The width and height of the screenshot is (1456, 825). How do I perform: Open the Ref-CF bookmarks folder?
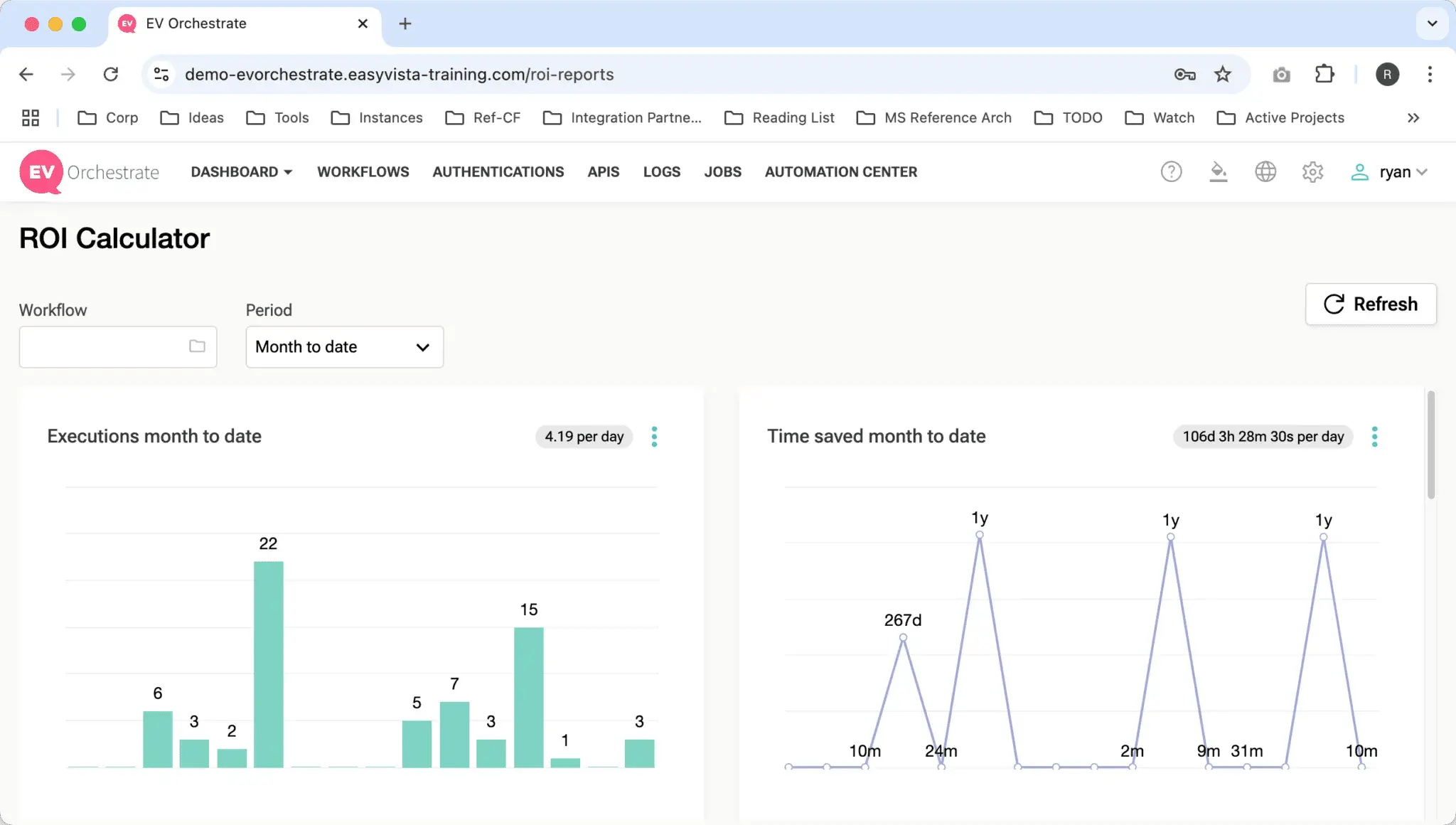[x=483, y=118]
